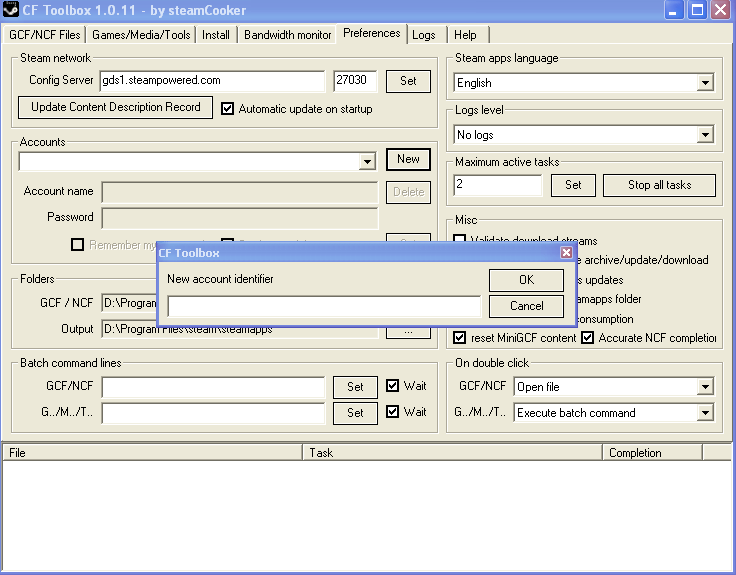Click Set button for Maximum active tasks

(573, 185)
